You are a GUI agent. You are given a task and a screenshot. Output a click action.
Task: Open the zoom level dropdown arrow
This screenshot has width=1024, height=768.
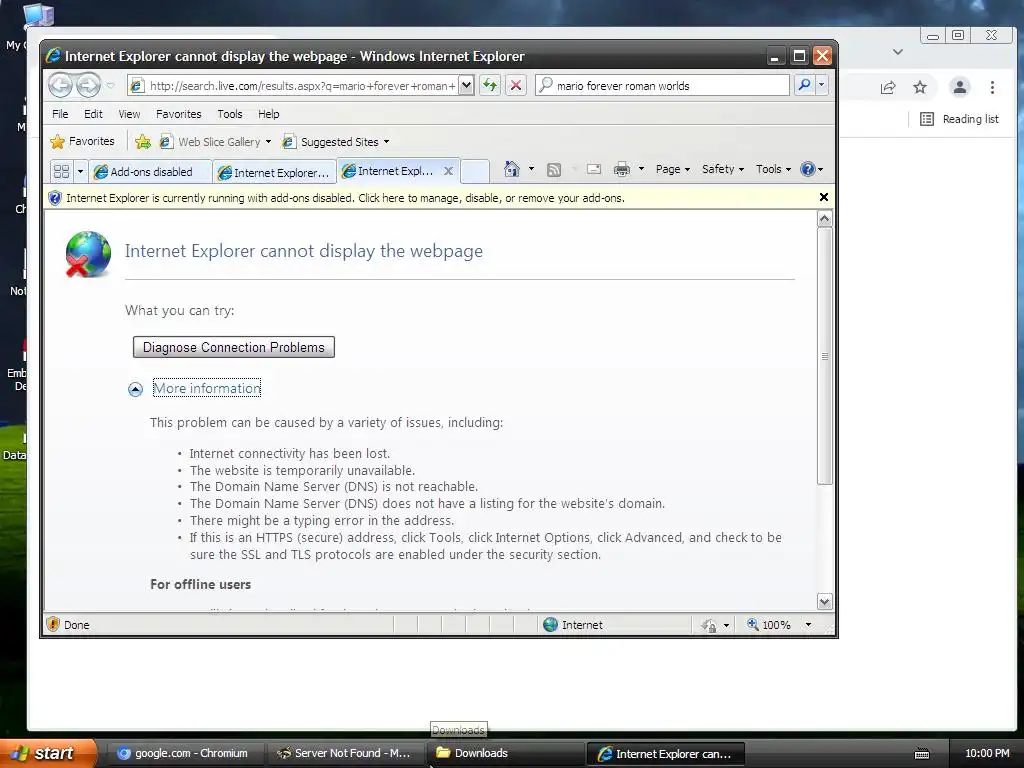pos(808,625)
